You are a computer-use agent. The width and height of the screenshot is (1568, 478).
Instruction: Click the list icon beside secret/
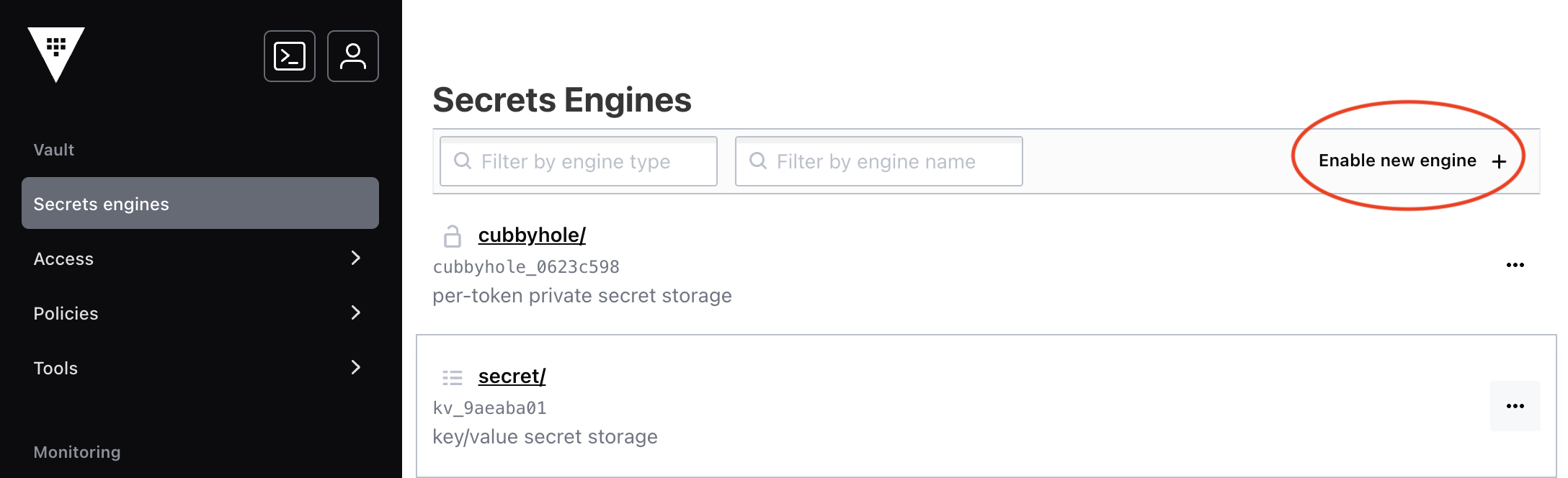coord(453,376)
